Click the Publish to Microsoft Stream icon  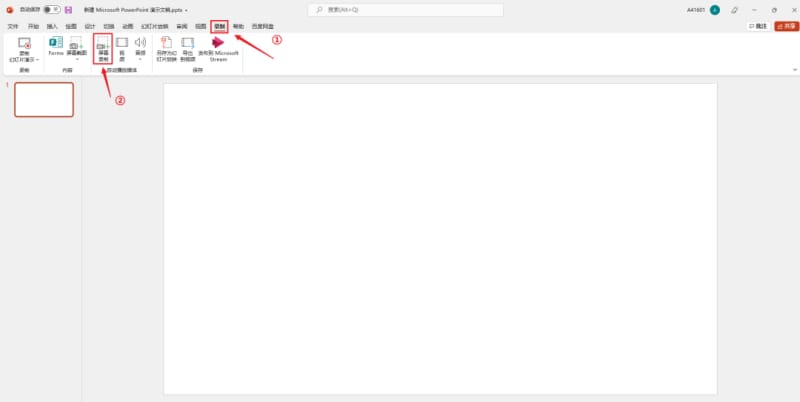click(218, 43)
